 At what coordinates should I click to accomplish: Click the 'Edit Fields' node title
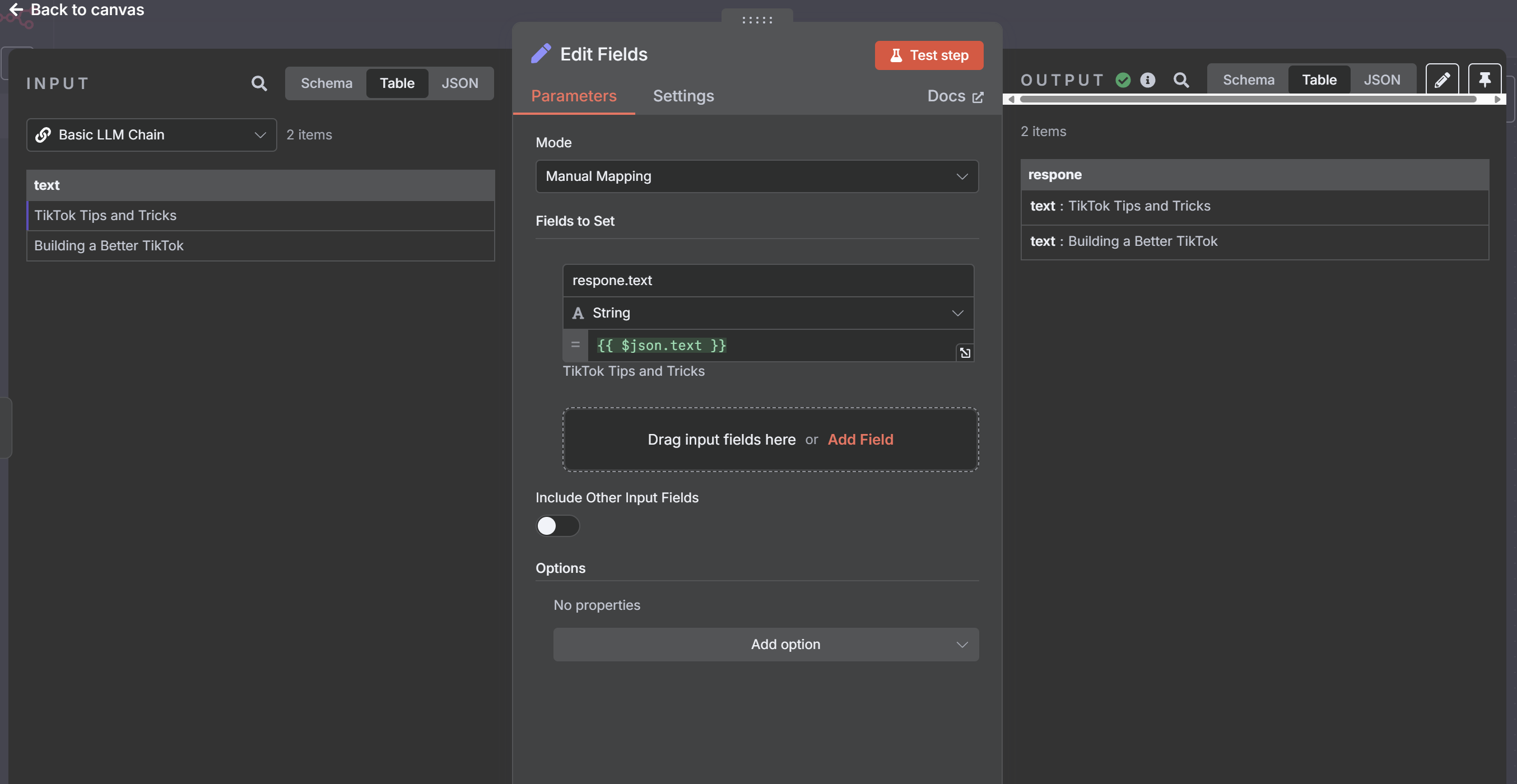pos(603,54)
